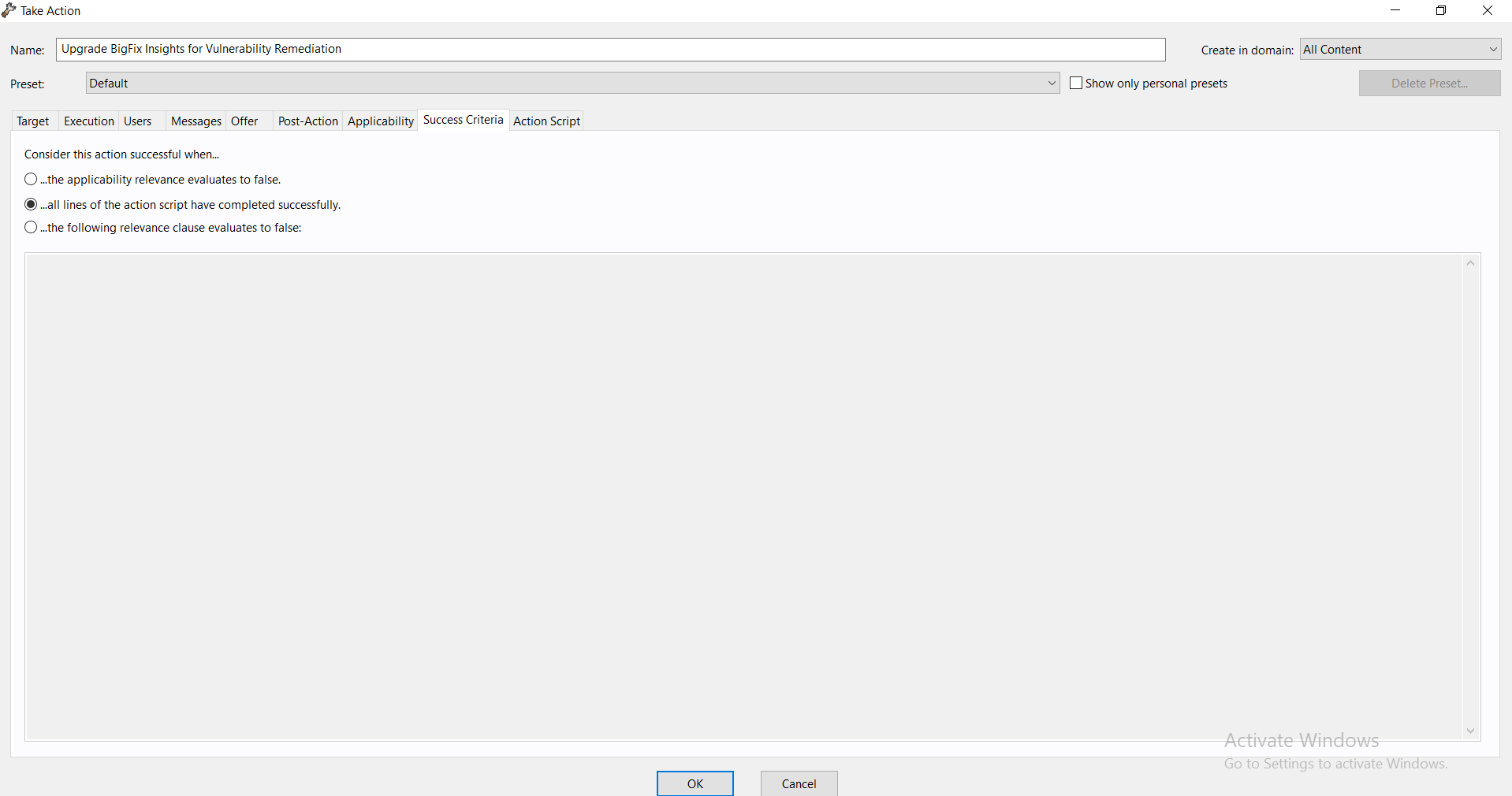This screenshot has width=1512, height=796.
Task: Show the Post-Action tab
Action: (308, 121)
